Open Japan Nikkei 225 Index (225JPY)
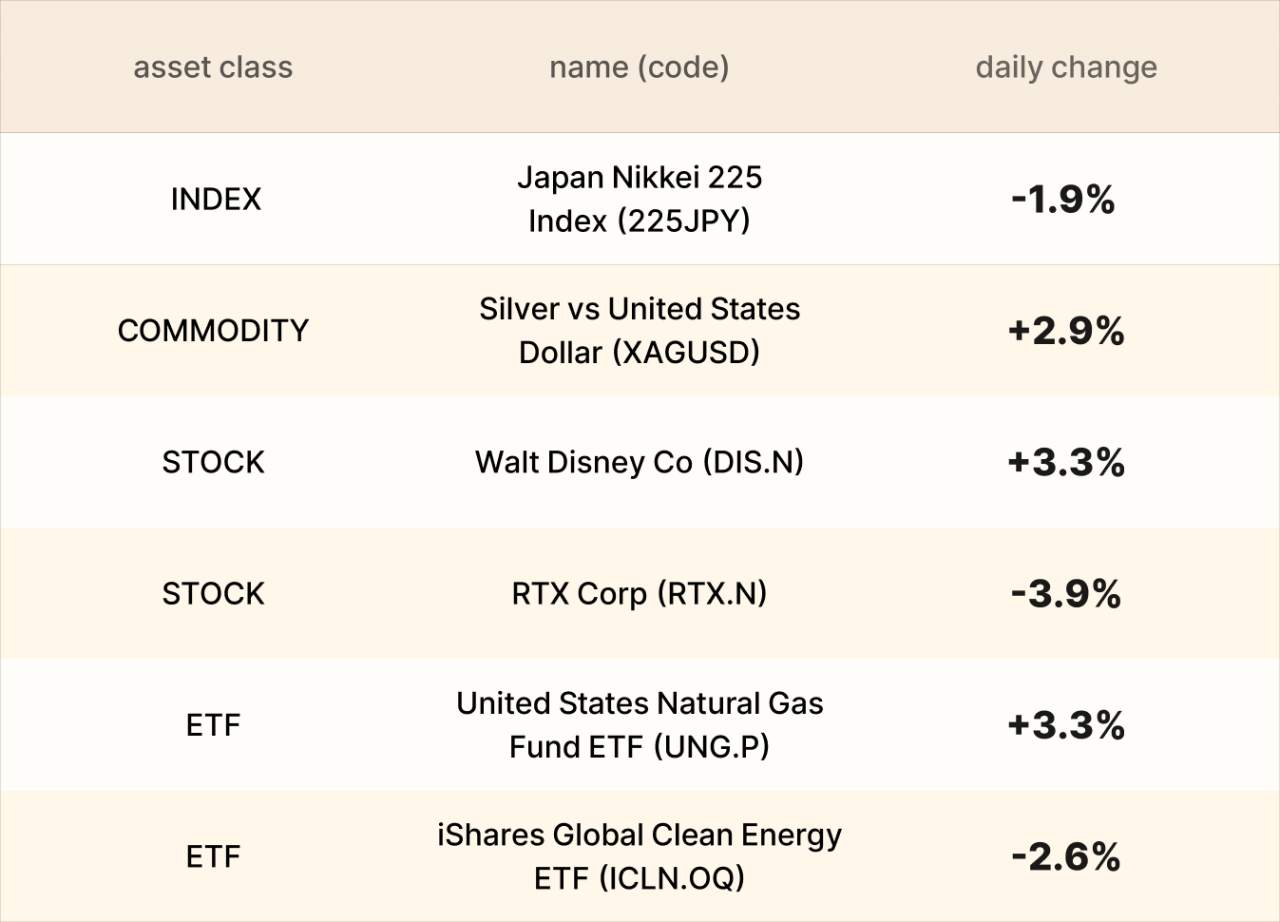1280x922 pixels. [x=639, y=199]
